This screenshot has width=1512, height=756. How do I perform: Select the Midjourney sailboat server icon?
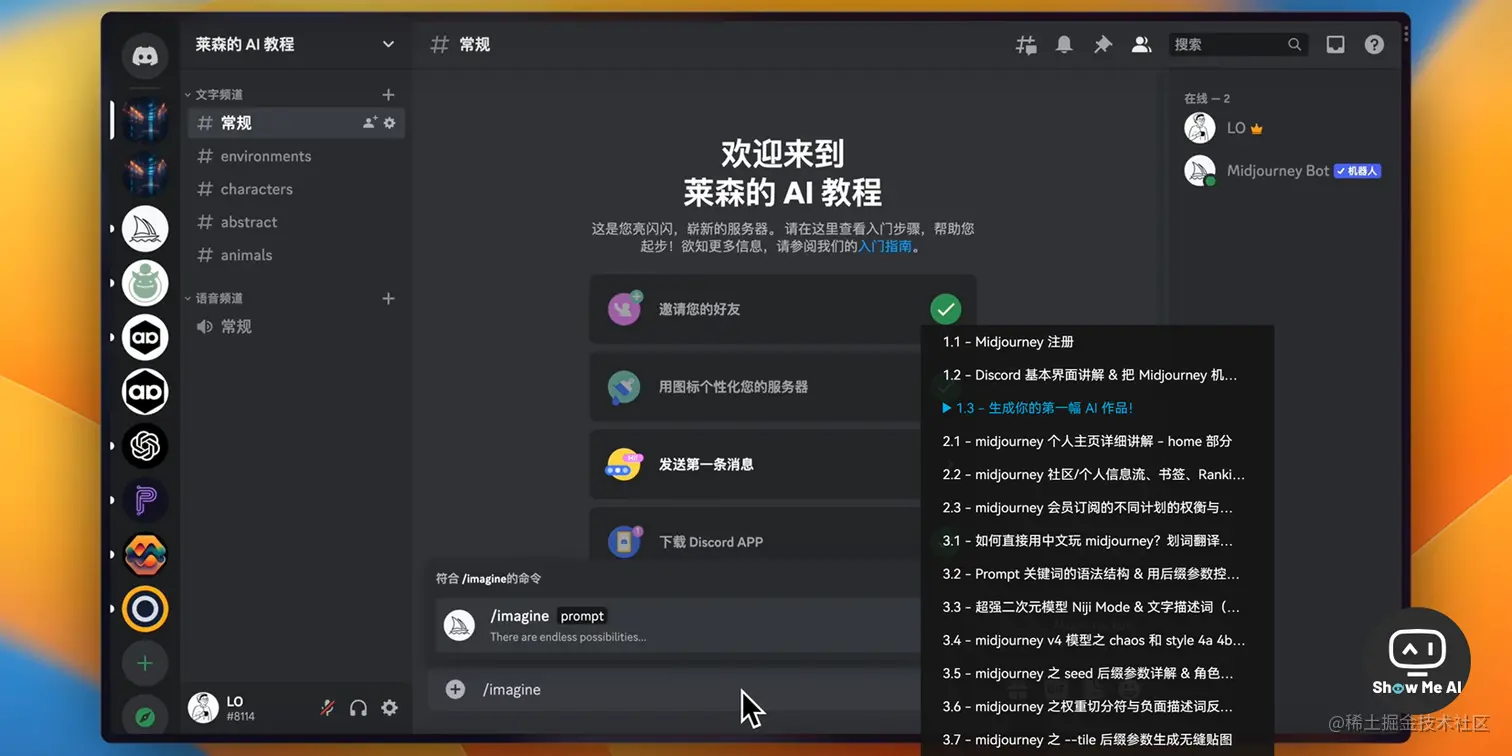click(145, 229)
